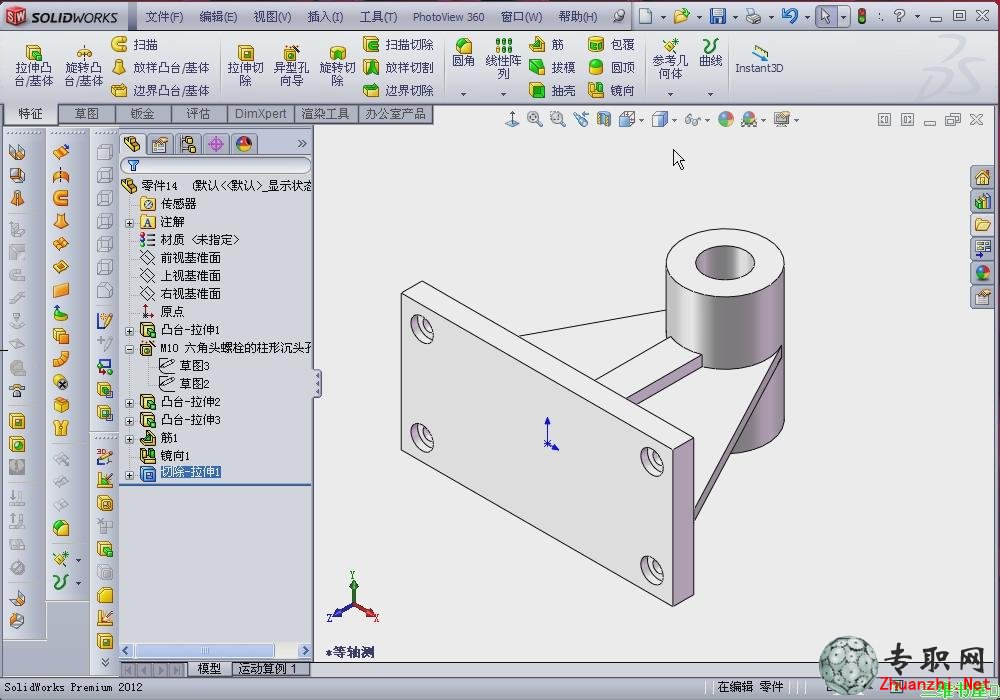Open the Insert (插入) menu

[325, 17]
